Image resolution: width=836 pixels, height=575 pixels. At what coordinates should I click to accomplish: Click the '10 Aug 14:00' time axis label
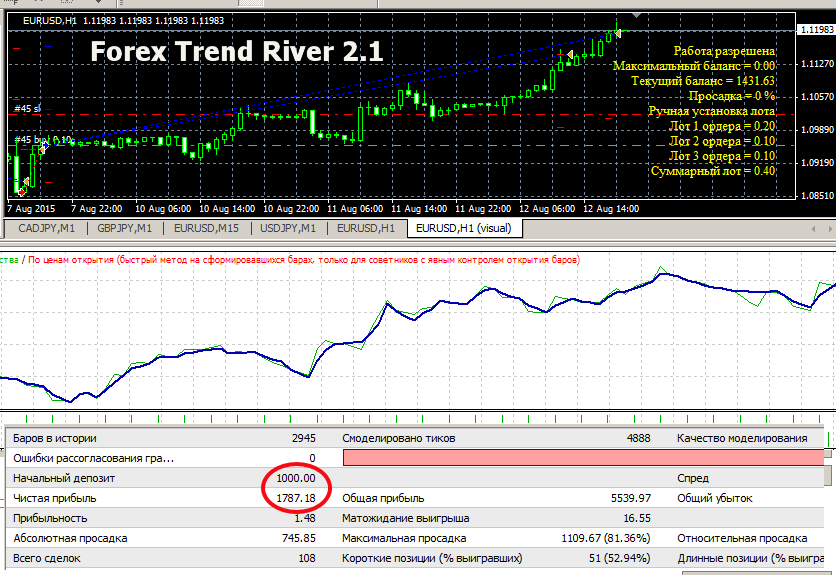(x=227, y=209)
